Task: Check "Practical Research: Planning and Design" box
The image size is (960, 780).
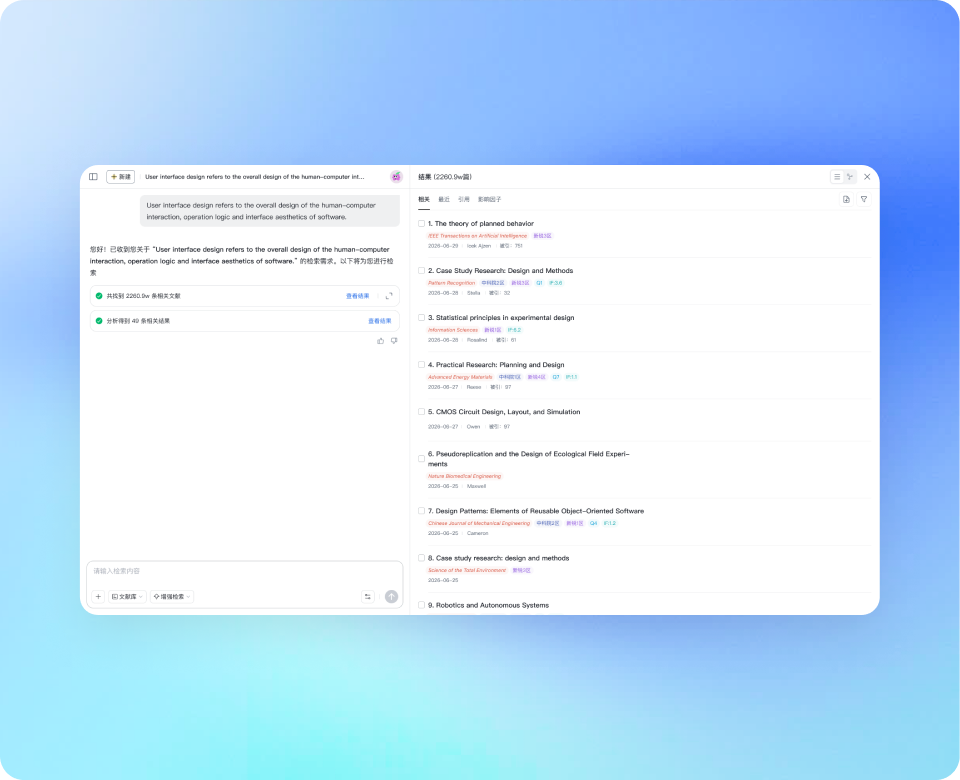Action: [421, 365]
